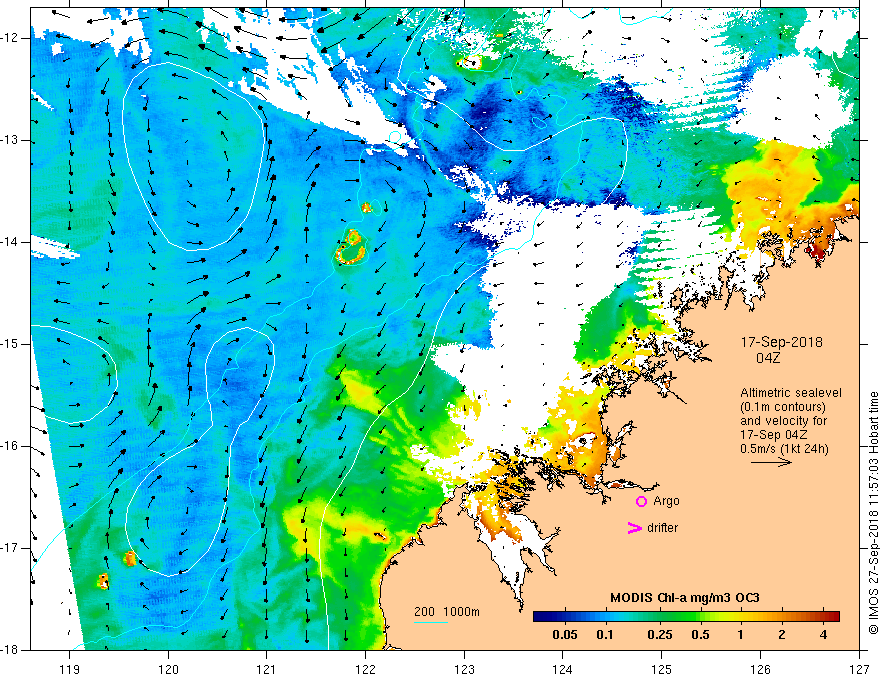Click the 'Altimetric sealevel' caption text

791,393
